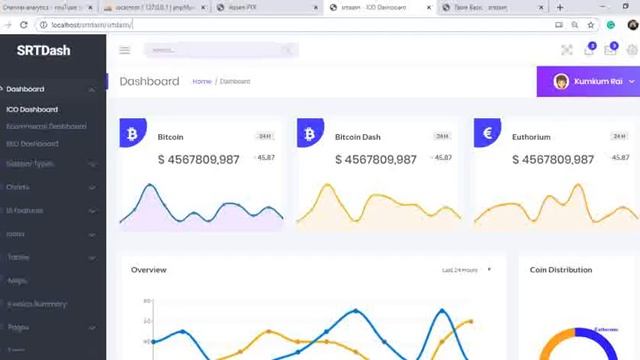
Task: Collapse the Dashboard sidebar section
Action: (92, 89)
